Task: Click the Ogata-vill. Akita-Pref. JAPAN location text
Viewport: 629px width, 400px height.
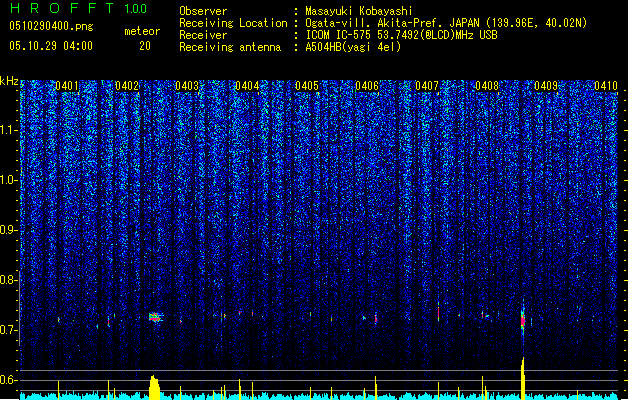Action: [446, 23]
